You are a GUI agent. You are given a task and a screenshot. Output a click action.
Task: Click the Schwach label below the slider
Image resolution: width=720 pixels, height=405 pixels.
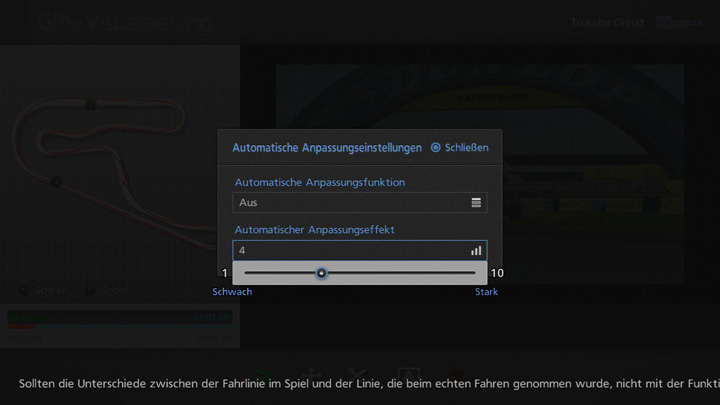point(232,292)
